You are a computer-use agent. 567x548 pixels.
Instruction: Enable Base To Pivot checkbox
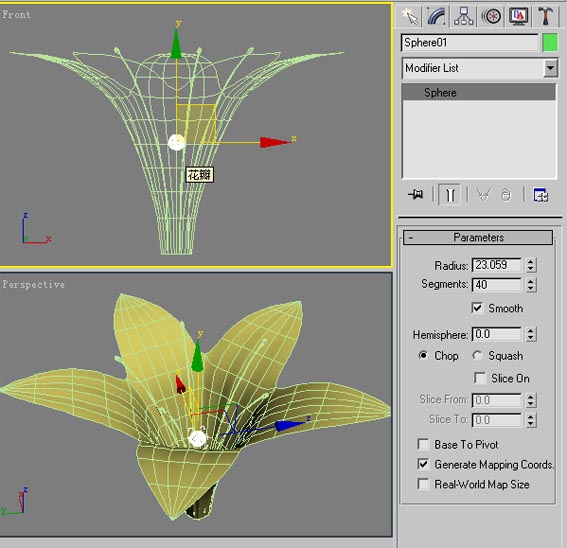(x=423, y=444)
